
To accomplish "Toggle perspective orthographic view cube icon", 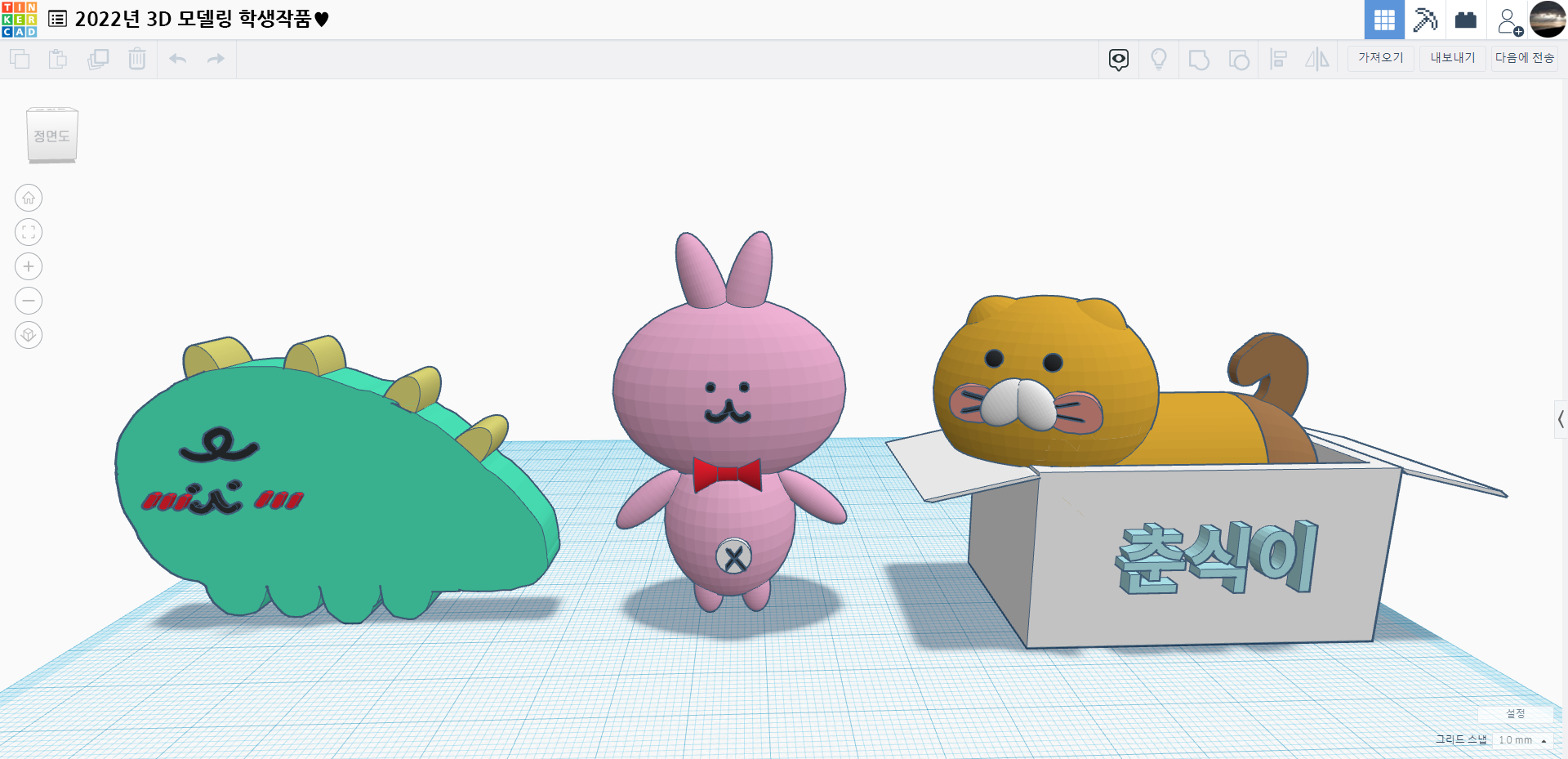I will tap(29, 335).
